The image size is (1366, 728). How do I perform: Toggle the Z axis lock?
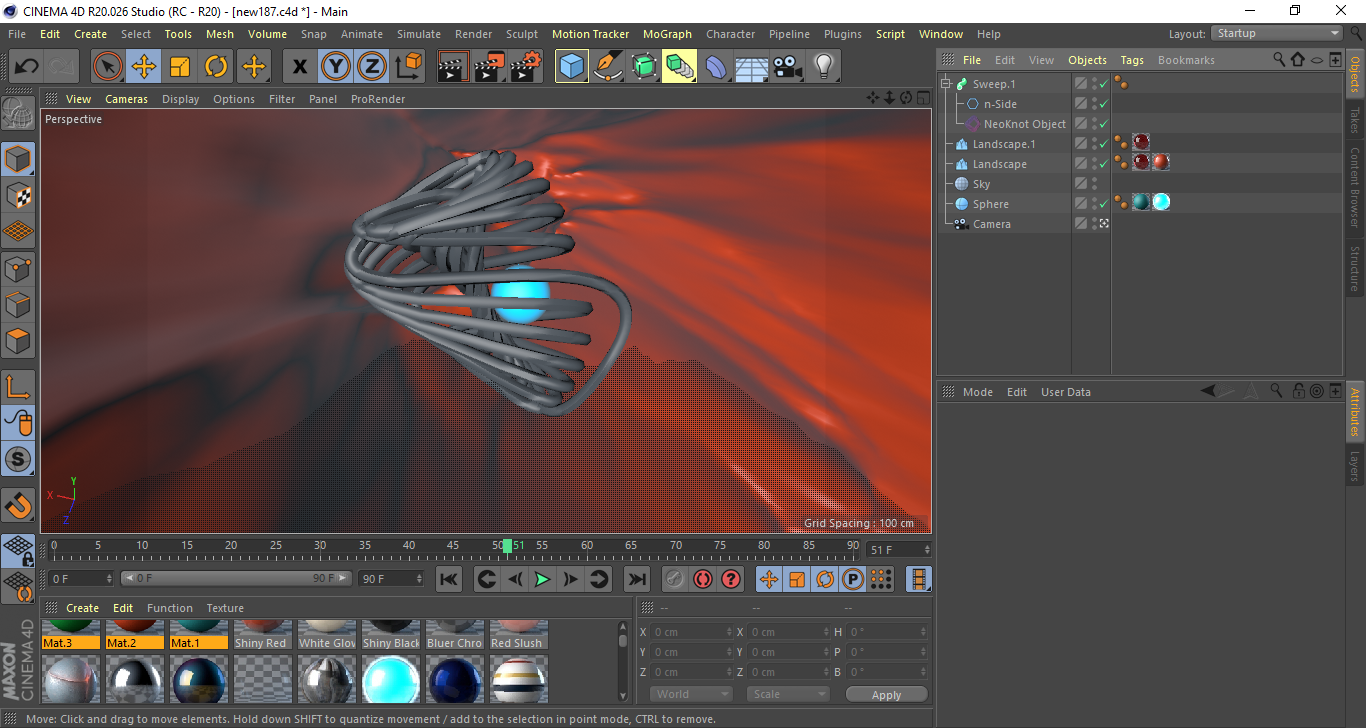click(x=371, y=67)
